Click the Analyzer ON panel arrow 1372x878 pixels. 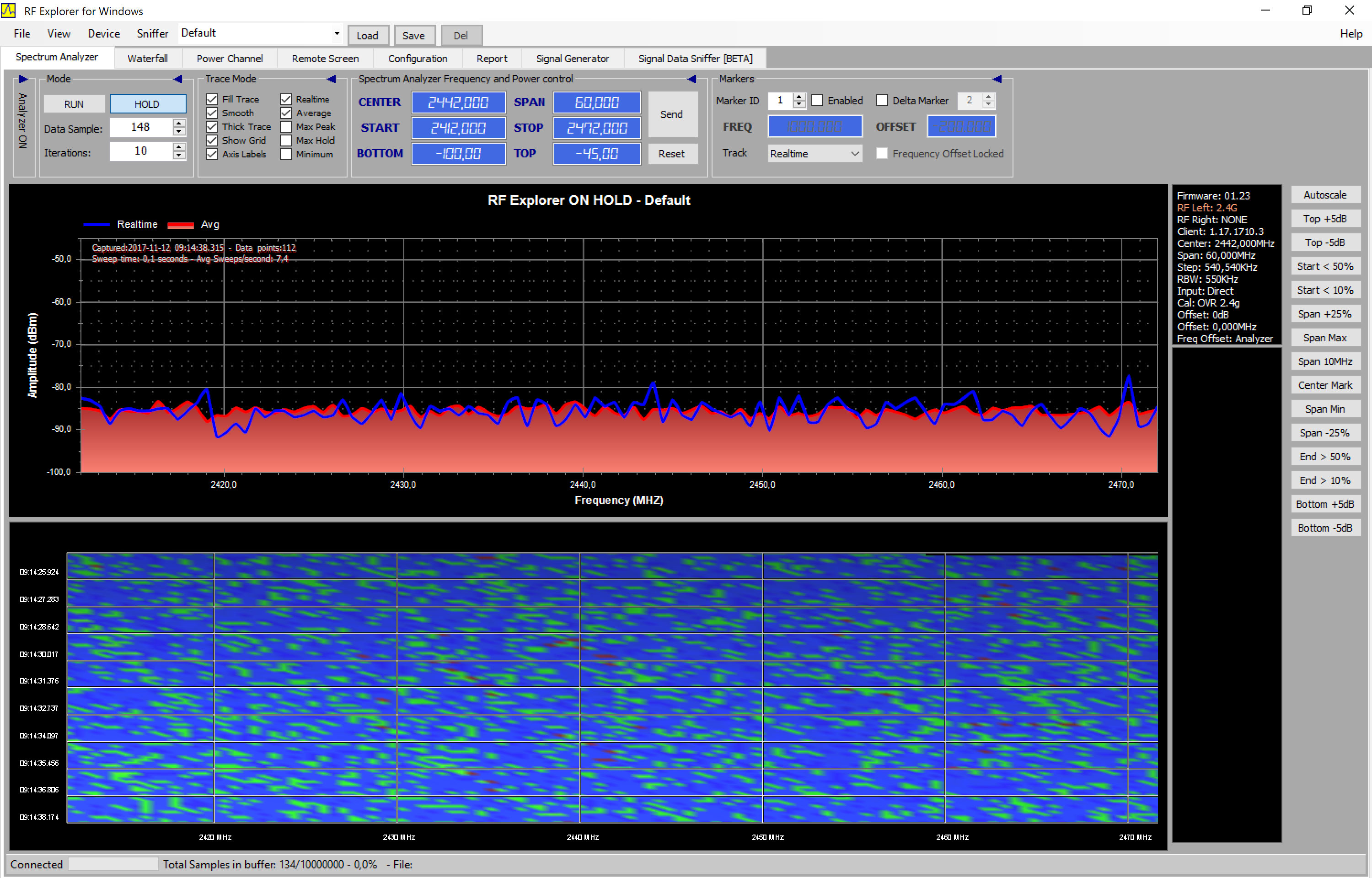click(x=23, y=79)
